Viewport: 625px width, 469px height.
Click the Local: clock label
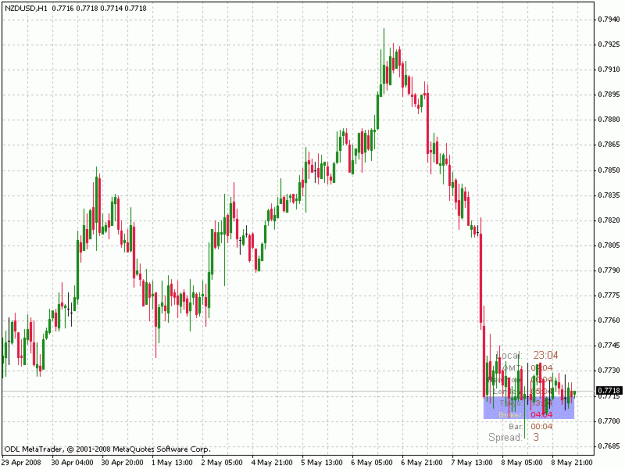coord(509,355)
